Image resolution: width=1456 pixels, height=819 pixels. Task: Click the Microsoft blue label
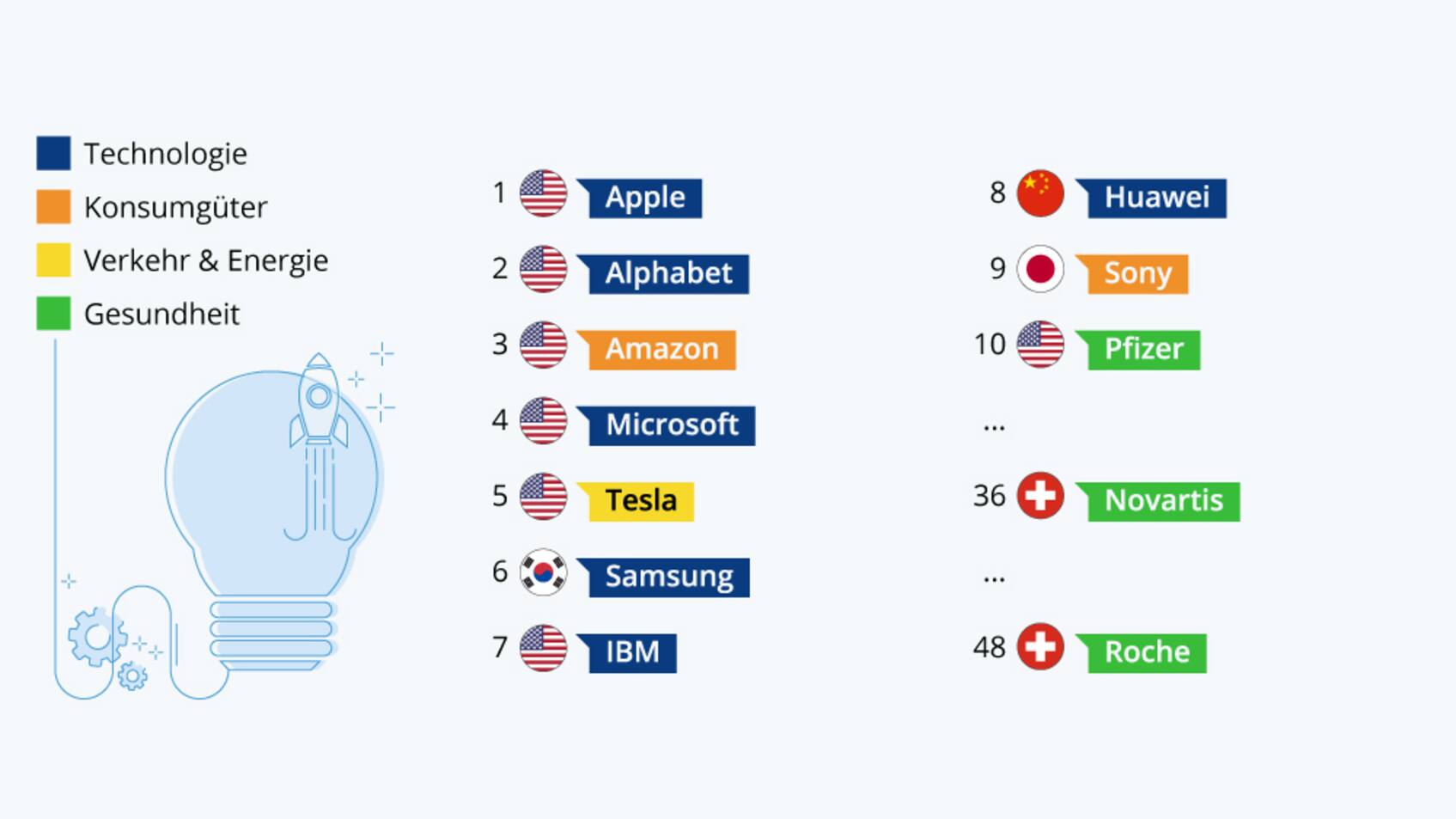(667, 425)
